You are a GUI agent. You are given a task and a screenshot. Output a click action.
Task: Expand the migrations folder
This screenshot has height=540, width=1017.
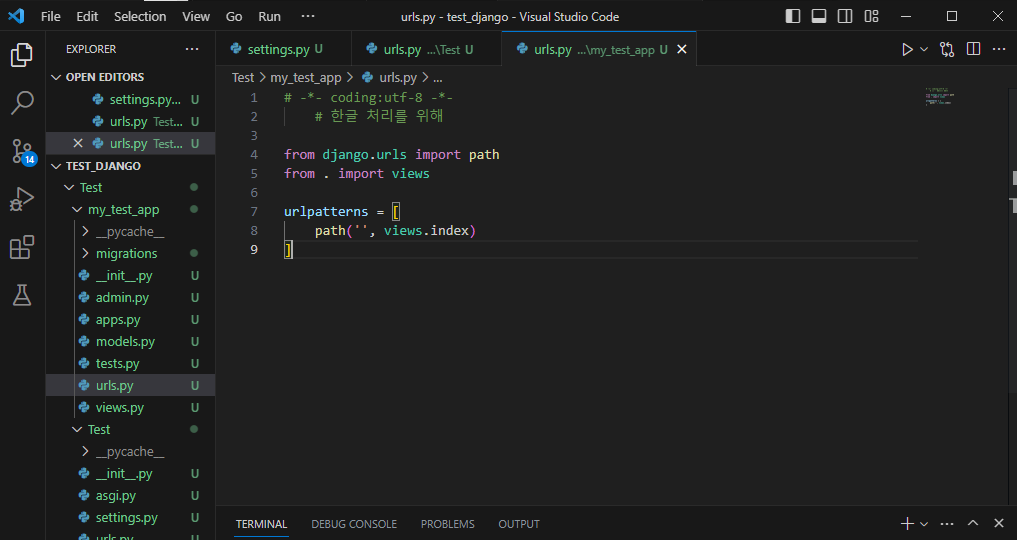(130, 253)
